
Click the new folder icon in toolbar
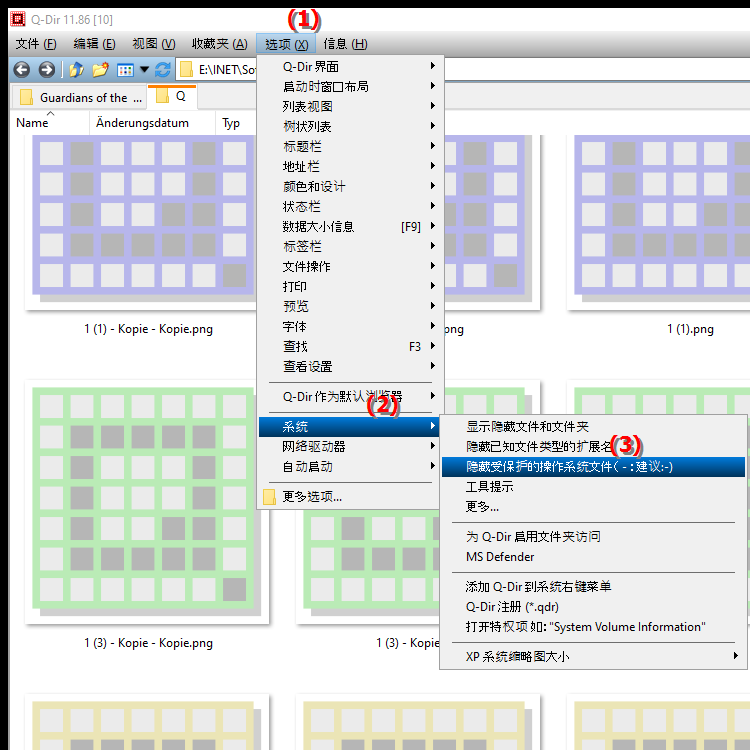pos(100,70)
